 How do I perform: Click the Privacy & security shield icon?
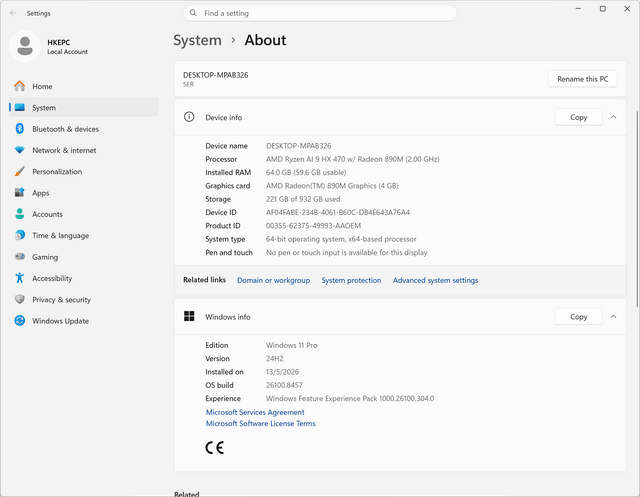point(20,299)
